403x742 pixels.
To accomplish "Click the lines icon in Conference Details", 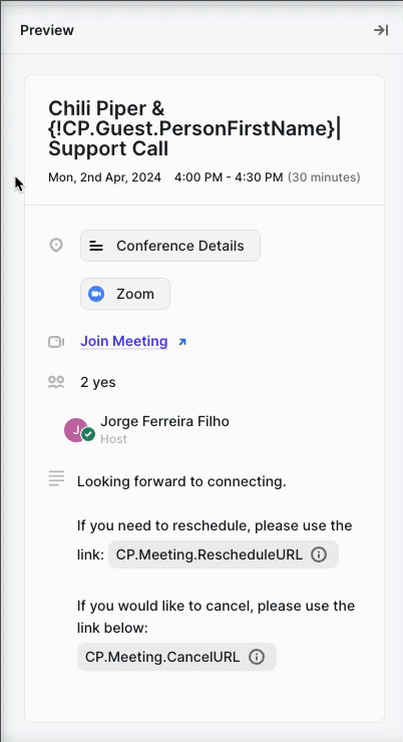I will 96,246.
